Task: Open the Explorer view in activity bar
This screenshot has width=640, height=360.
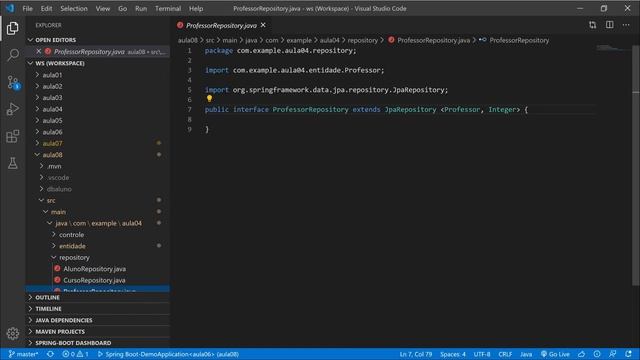Action: (13, 28)
